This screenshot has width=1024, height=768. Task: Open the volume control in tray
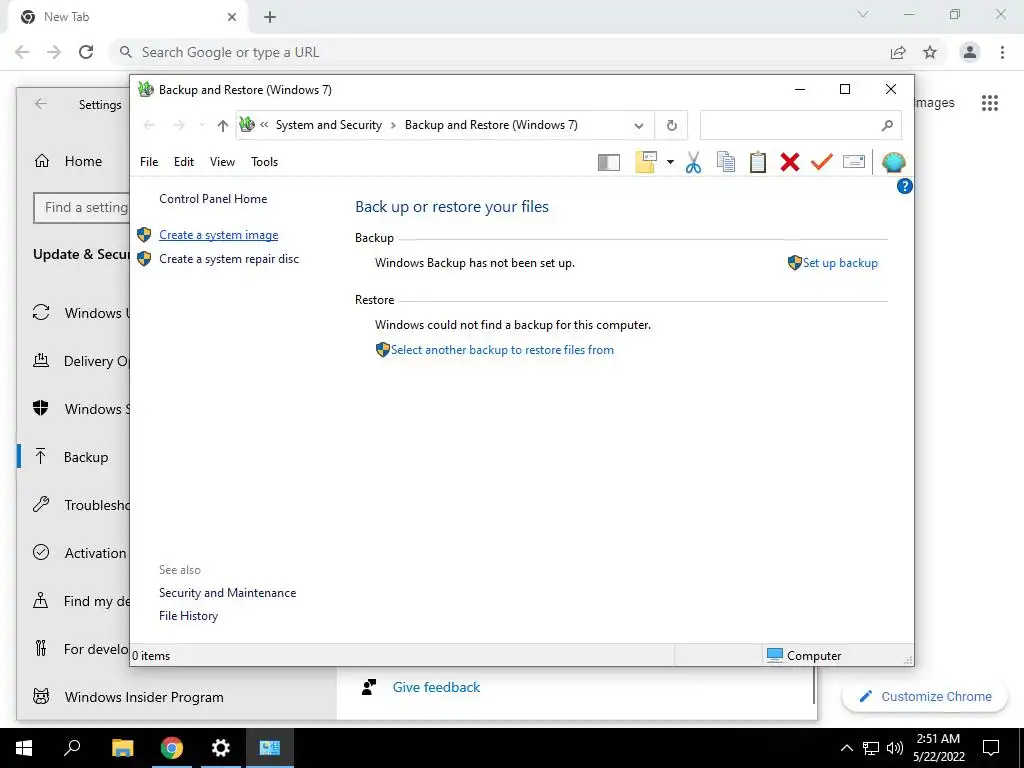click(895, 748)
